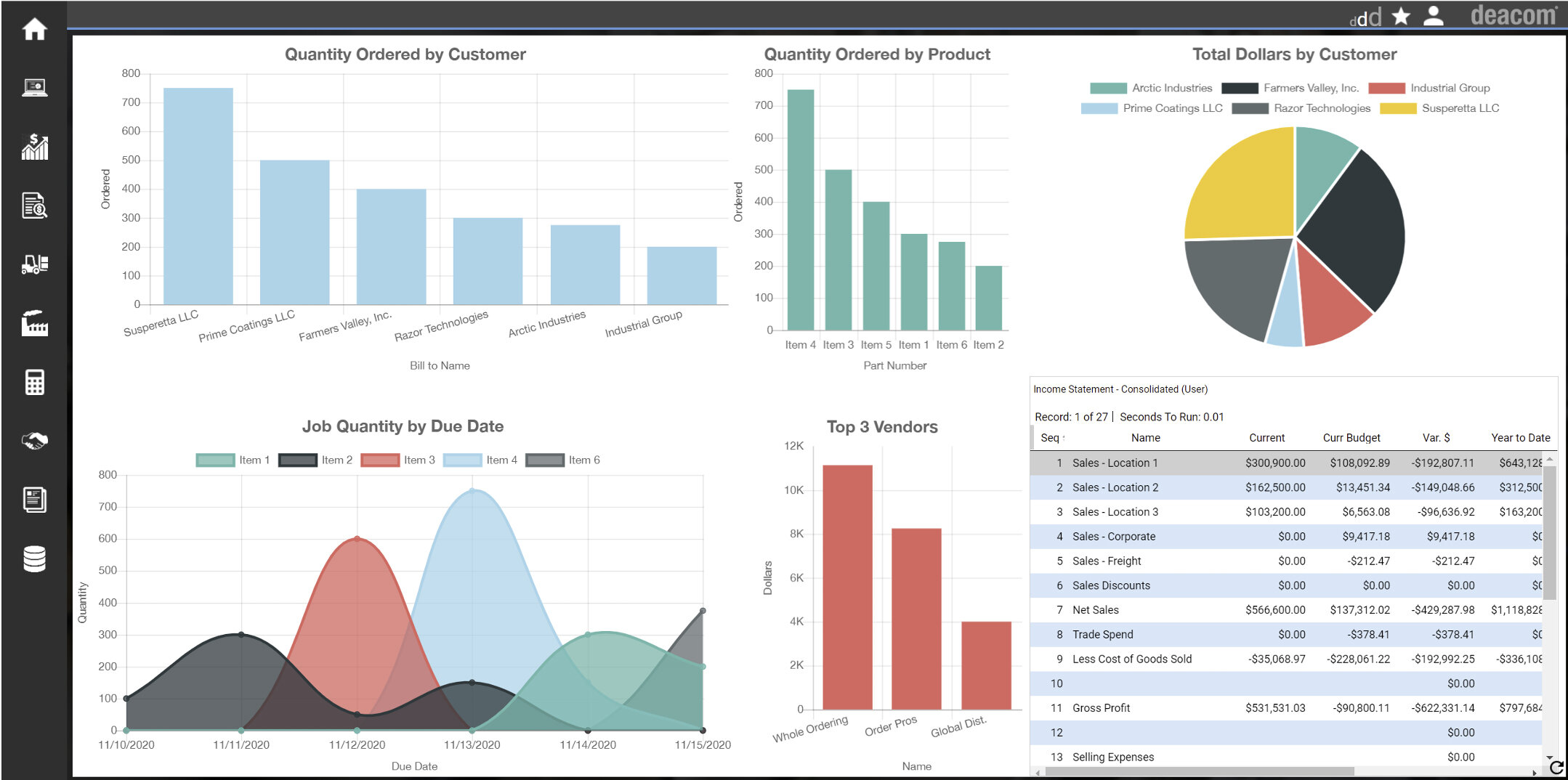This screenshot has width=1568, height=780.
Task: Click the text size 'ddd' control
Action: pos(1365,19)
